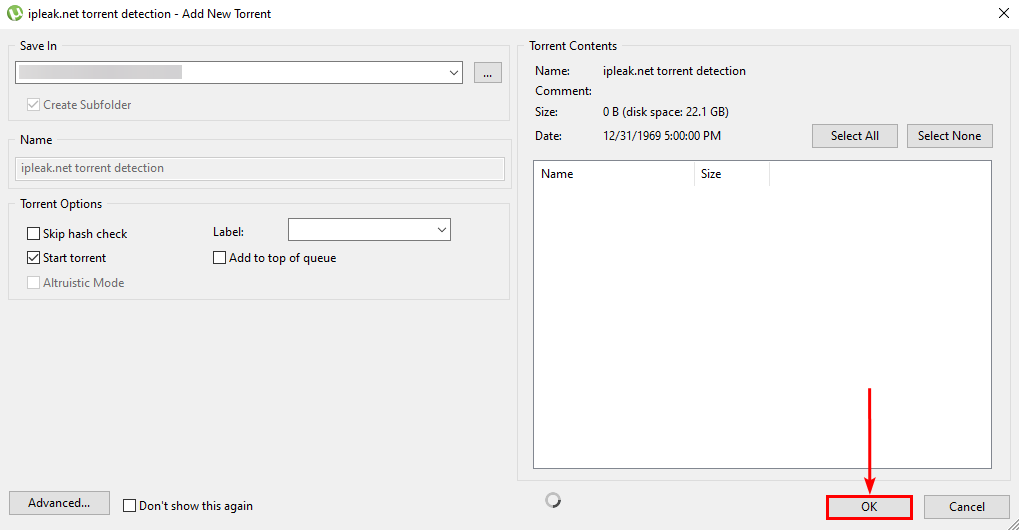Toggle the Create Subfolder checkbox

point(34,105)
